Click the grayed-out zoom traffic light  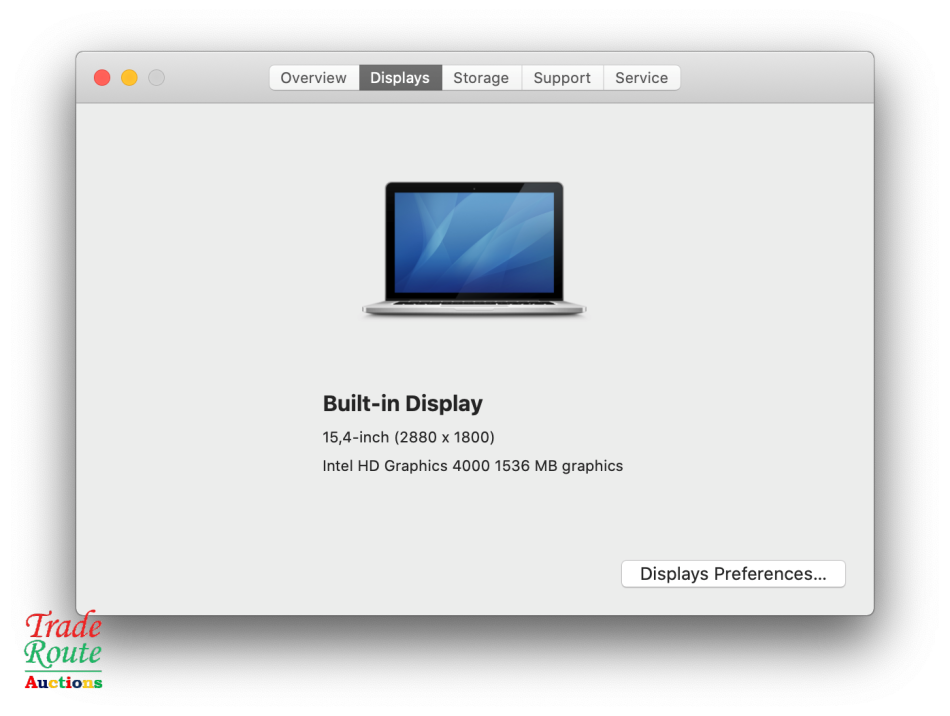click(157, 77)
